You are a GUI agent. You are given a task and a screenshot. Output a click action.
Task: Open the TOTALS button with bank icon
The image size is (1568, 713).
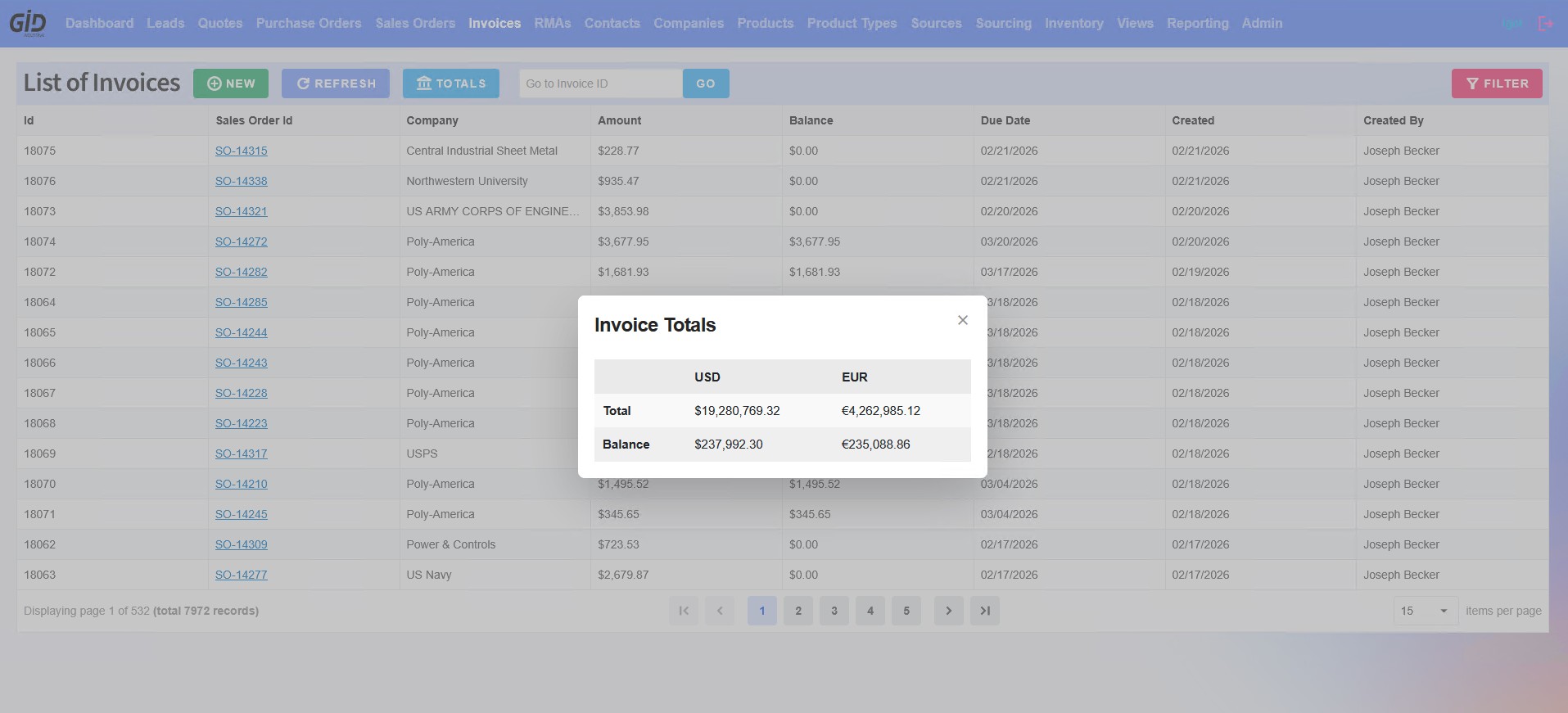pyautogui.click(x=451, y=83)
